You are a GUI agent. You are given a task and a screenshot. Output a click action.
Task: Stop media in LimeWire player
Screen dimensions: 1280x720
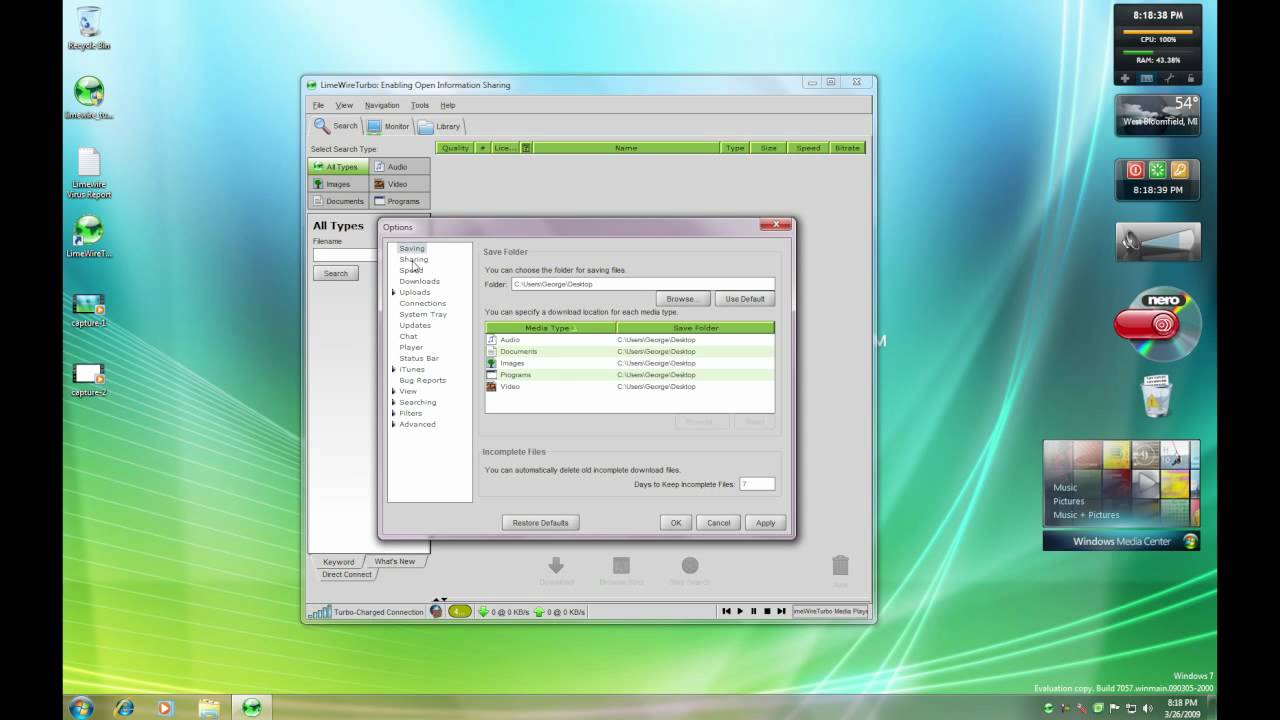pos(767,611)
